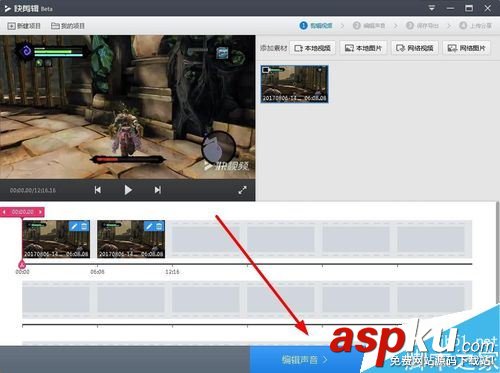This screenshot has height=373, width=500.
Task: Delete the first timeline clip (trash icon)
Action: (x=84, y=226)
